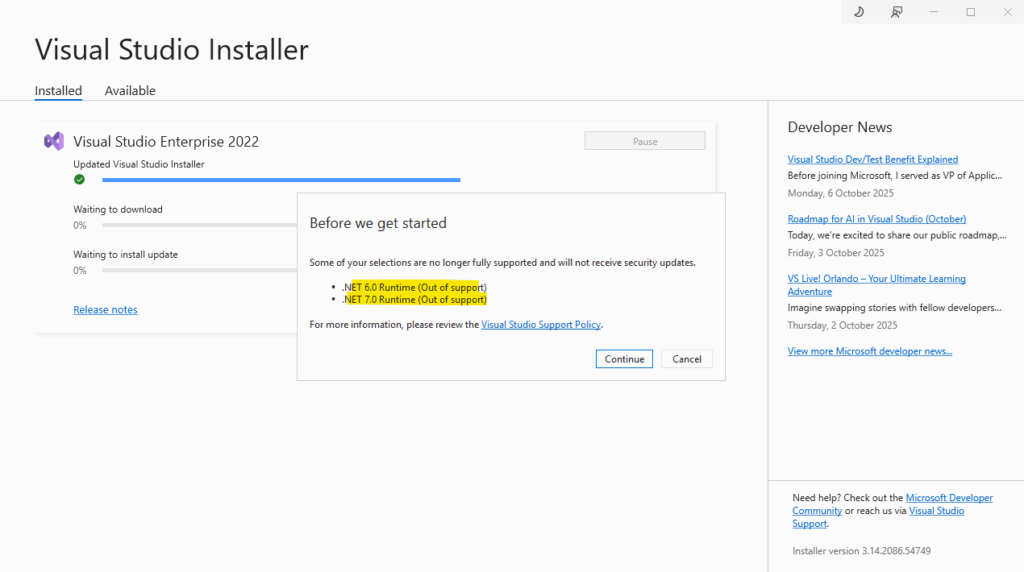Click the Waiting to install update label
The image size is (1024, 572).
[125, 255]
